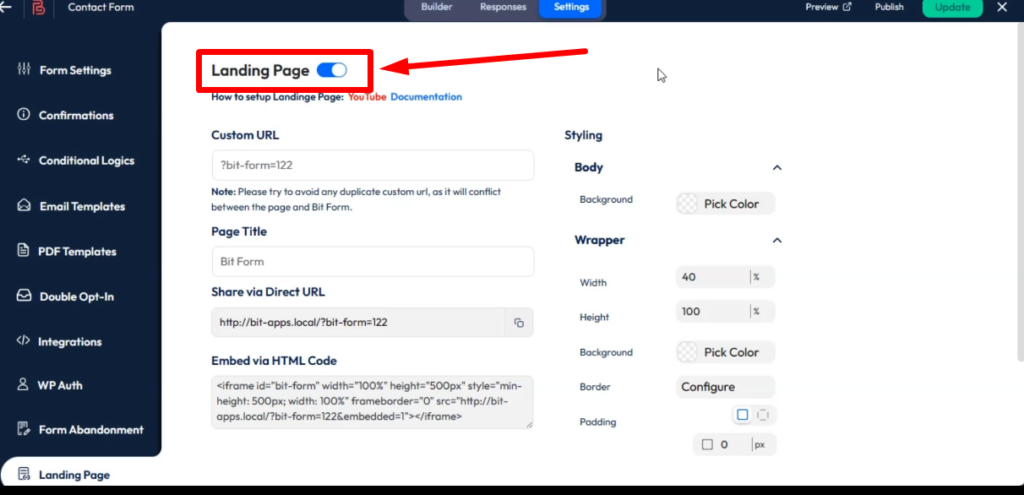Viewport: 1024px width, 495px height.
Task: Click the padding box icon beside 0
Action: [707, 445]
